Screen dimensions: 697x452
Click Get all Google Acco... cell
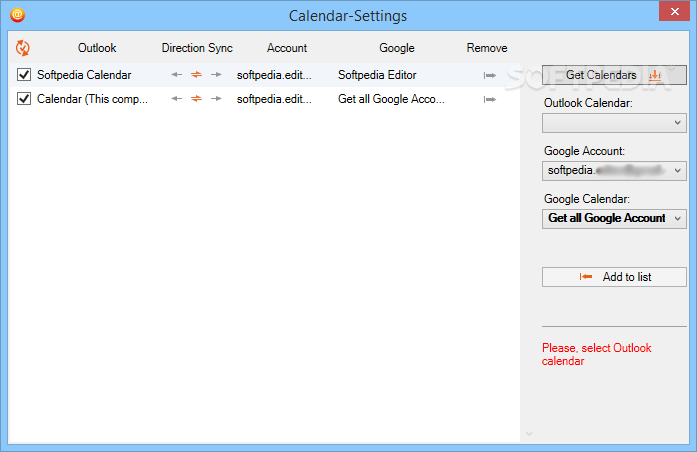click(391, 99)
